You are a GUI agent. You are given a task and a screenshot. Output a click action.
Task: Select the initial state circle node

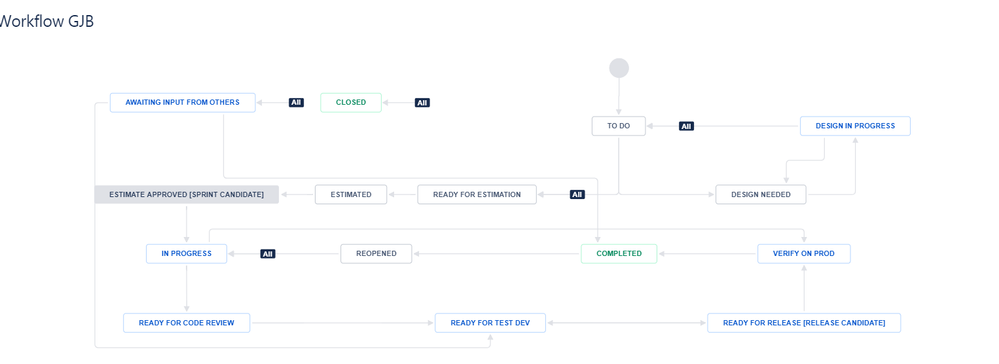point(619,68)
